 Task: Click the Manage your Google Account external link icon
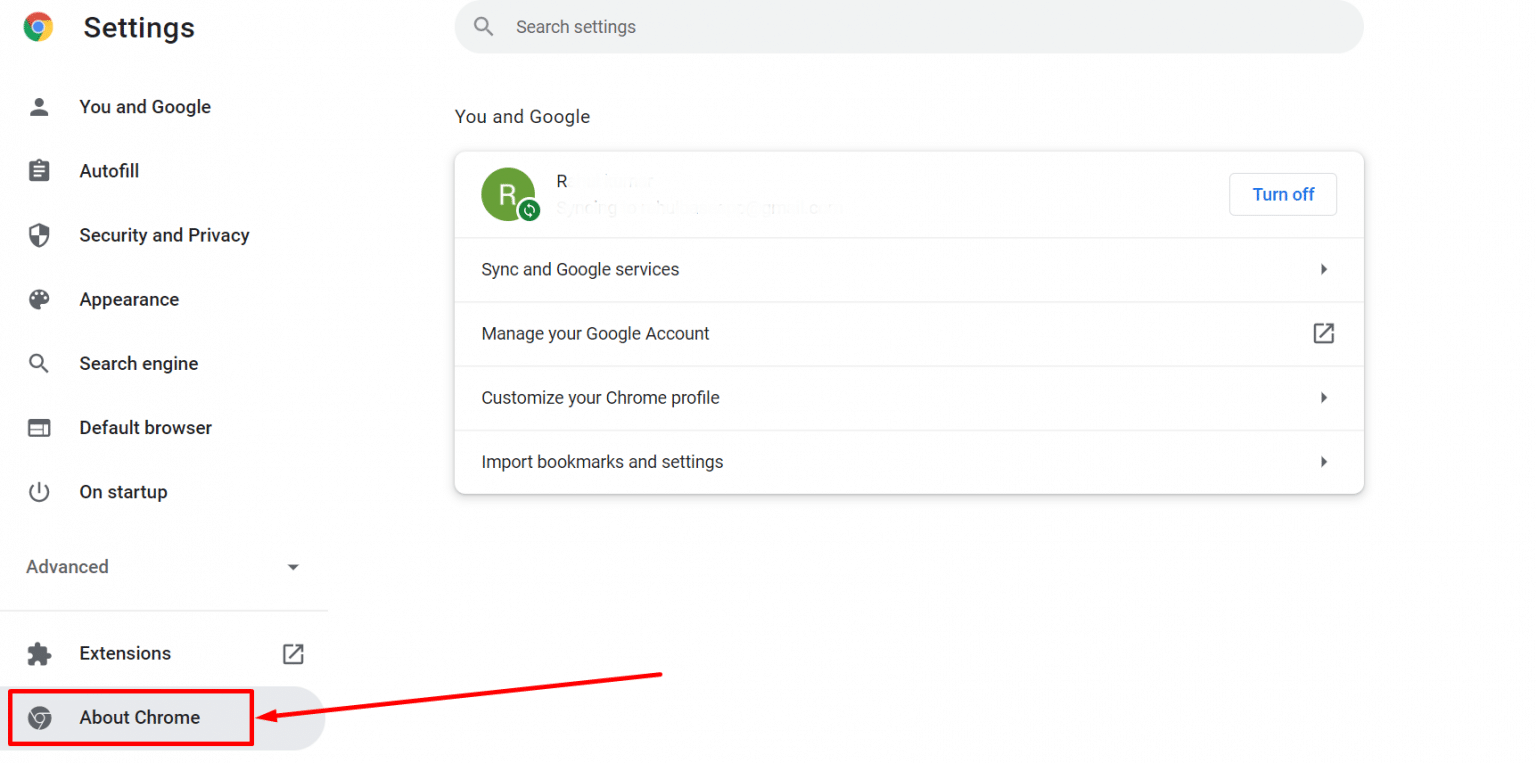tap(1323, 333)
